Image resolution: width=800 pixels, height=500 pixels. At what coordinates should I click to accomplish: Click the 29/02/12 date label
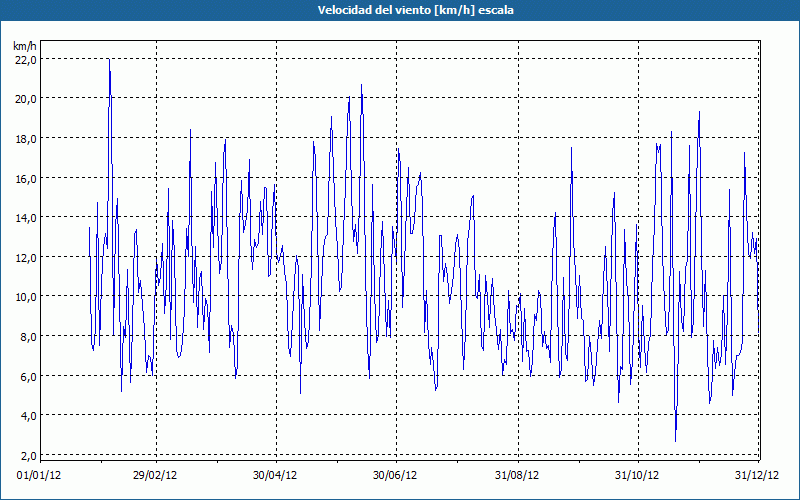pos(155,475)
